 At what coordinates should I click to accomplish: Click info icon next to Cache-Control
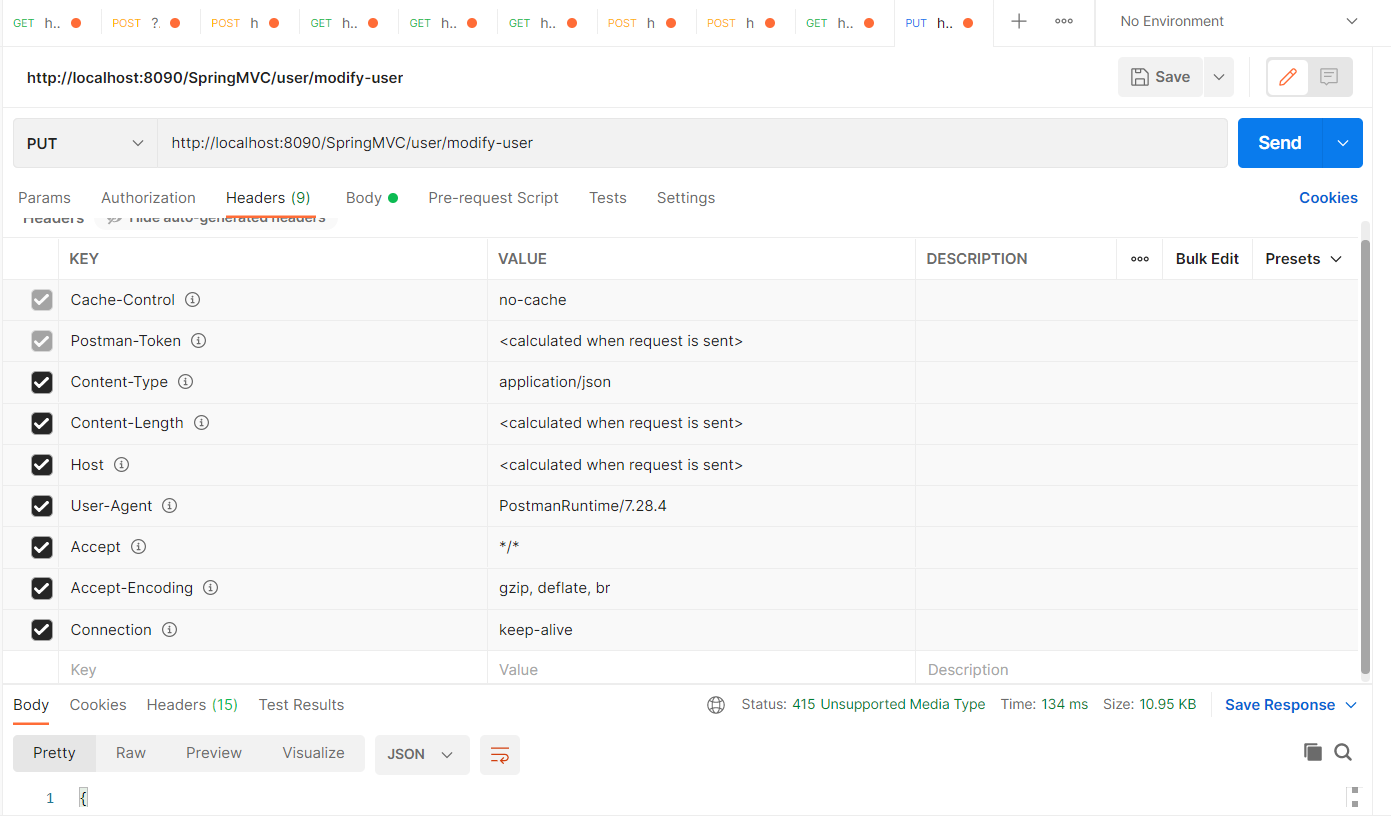tap(193, 300)
